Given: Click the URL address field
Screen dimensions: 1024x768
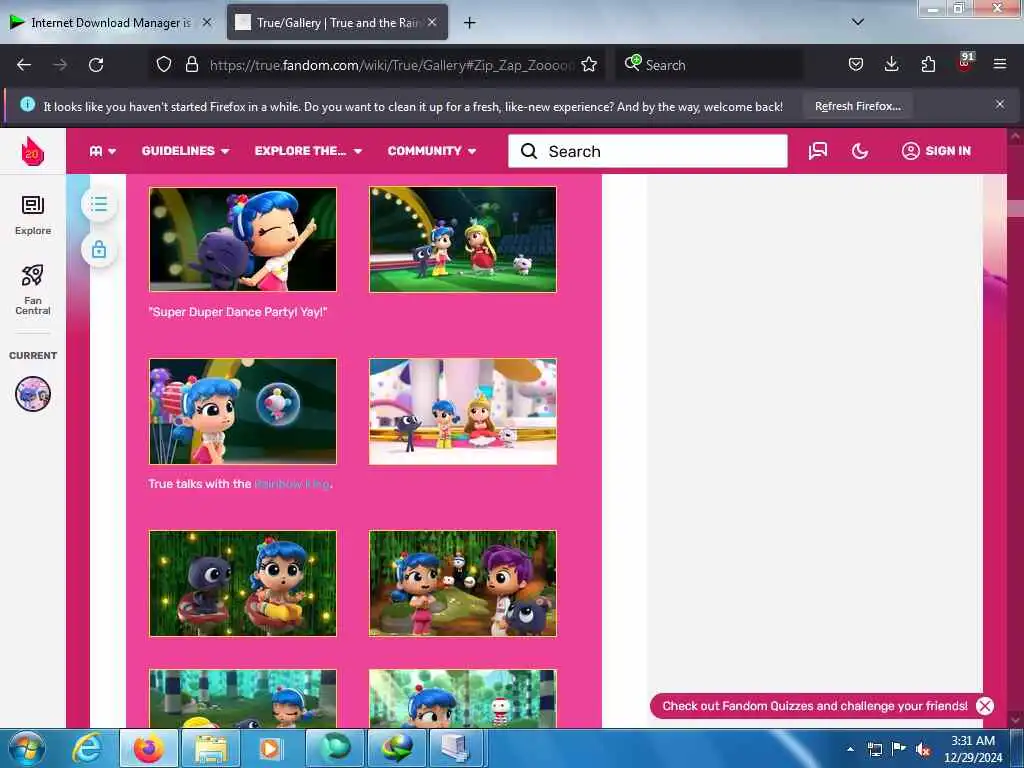Looking at the screenshot, I should point(392,65).
